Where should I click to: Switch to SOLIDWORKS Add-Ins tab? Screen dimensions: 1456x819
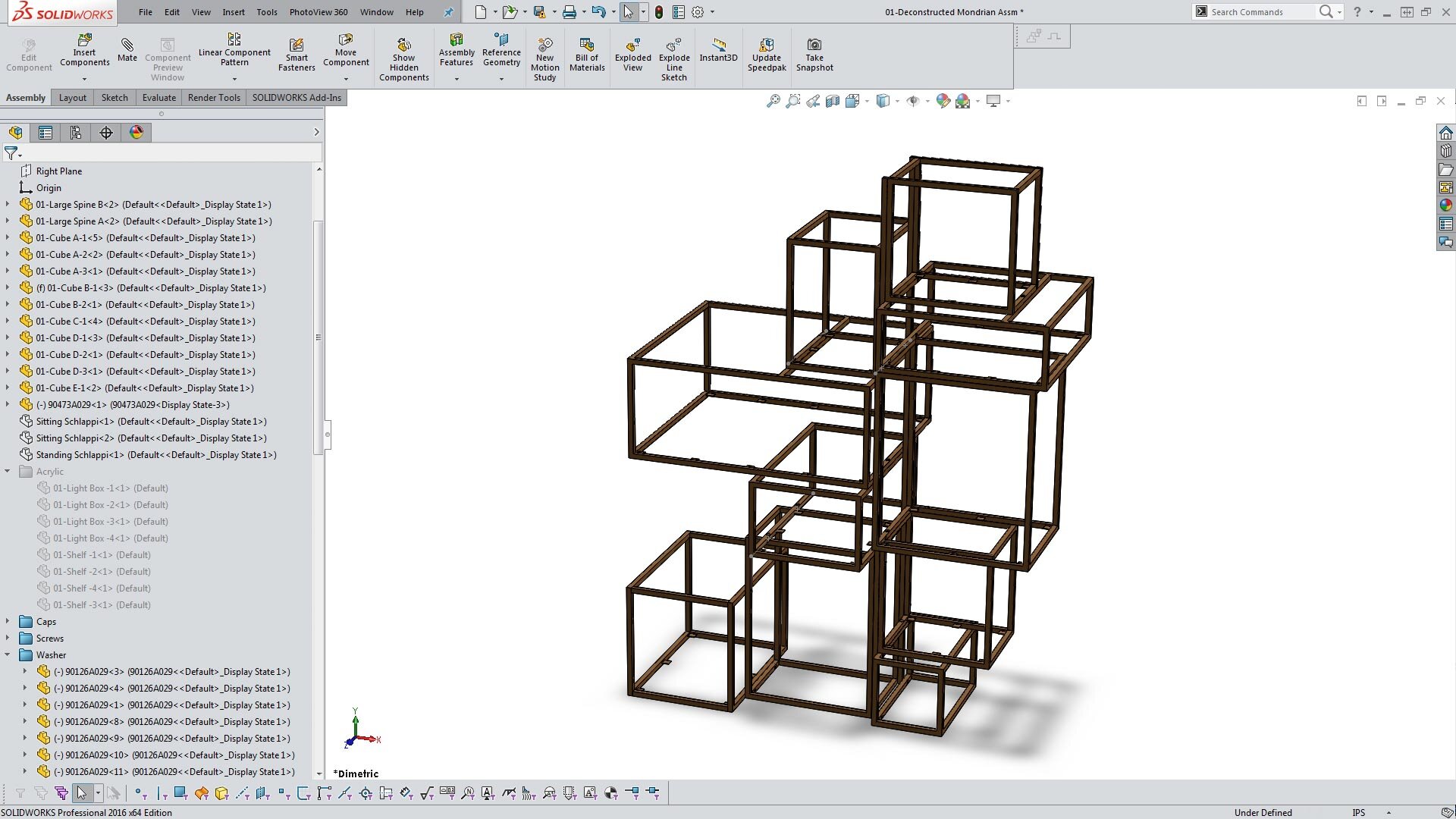(297, 98)
